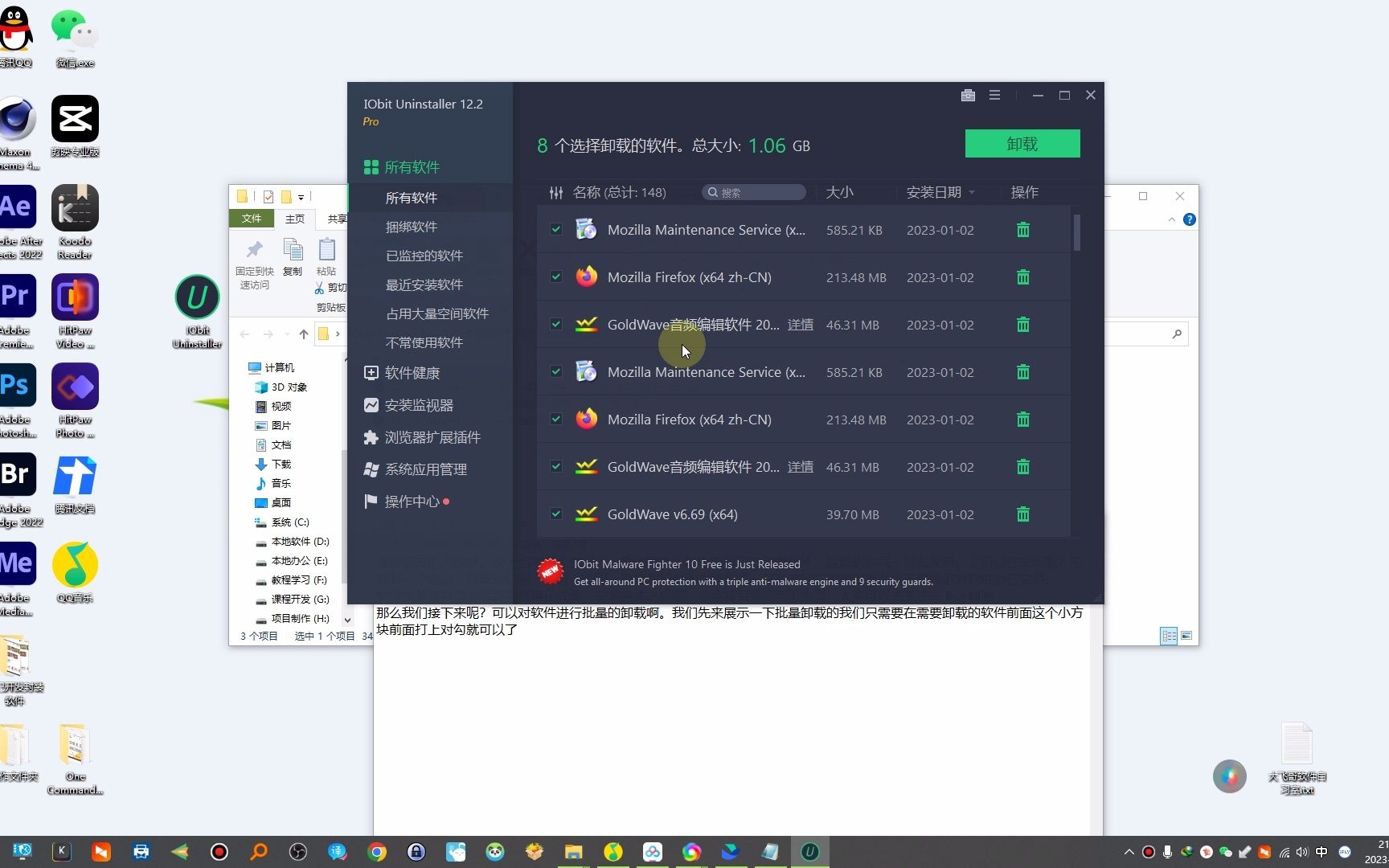1389x868 pixels.
Task: Collapse the File Explorer ribbon chevron
Action: tap(1171, 219)
